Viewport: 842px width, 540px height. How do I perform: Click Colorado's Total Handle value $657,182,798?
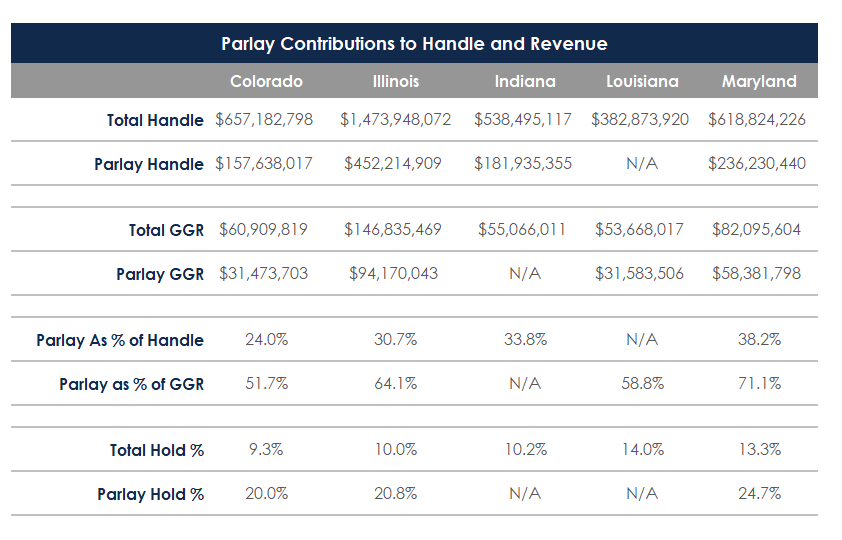tap(264, 120)
